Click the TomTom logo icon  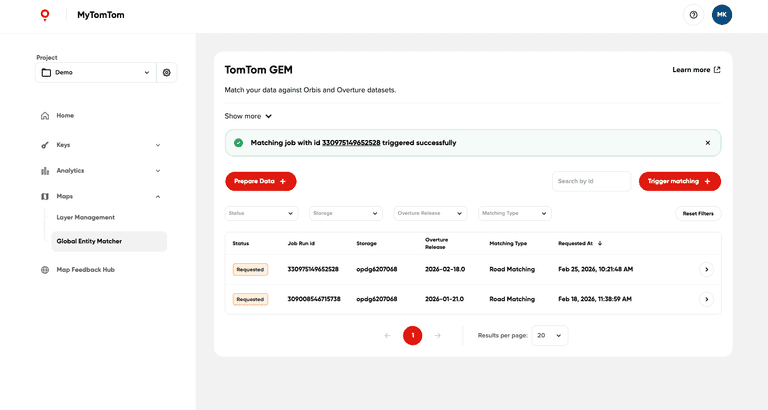coord(44,15)
